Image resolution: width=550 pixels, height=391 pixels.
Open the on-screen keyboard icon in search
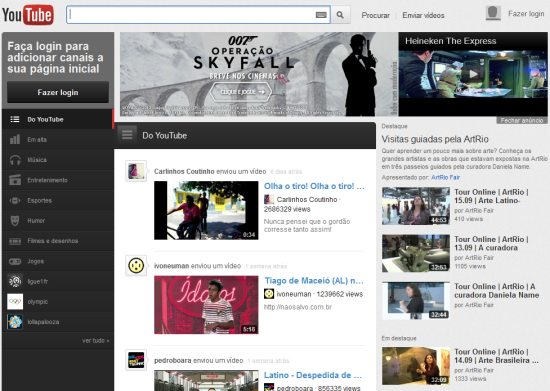[321, 15]
